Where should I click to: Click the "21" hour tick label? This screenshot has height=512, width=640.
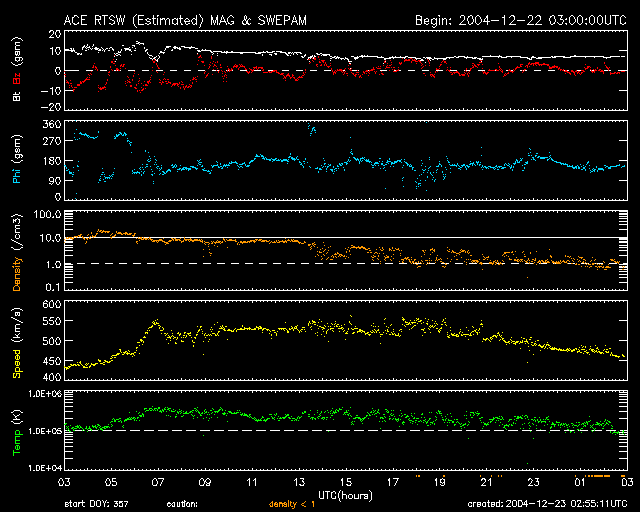pos(487,482)
